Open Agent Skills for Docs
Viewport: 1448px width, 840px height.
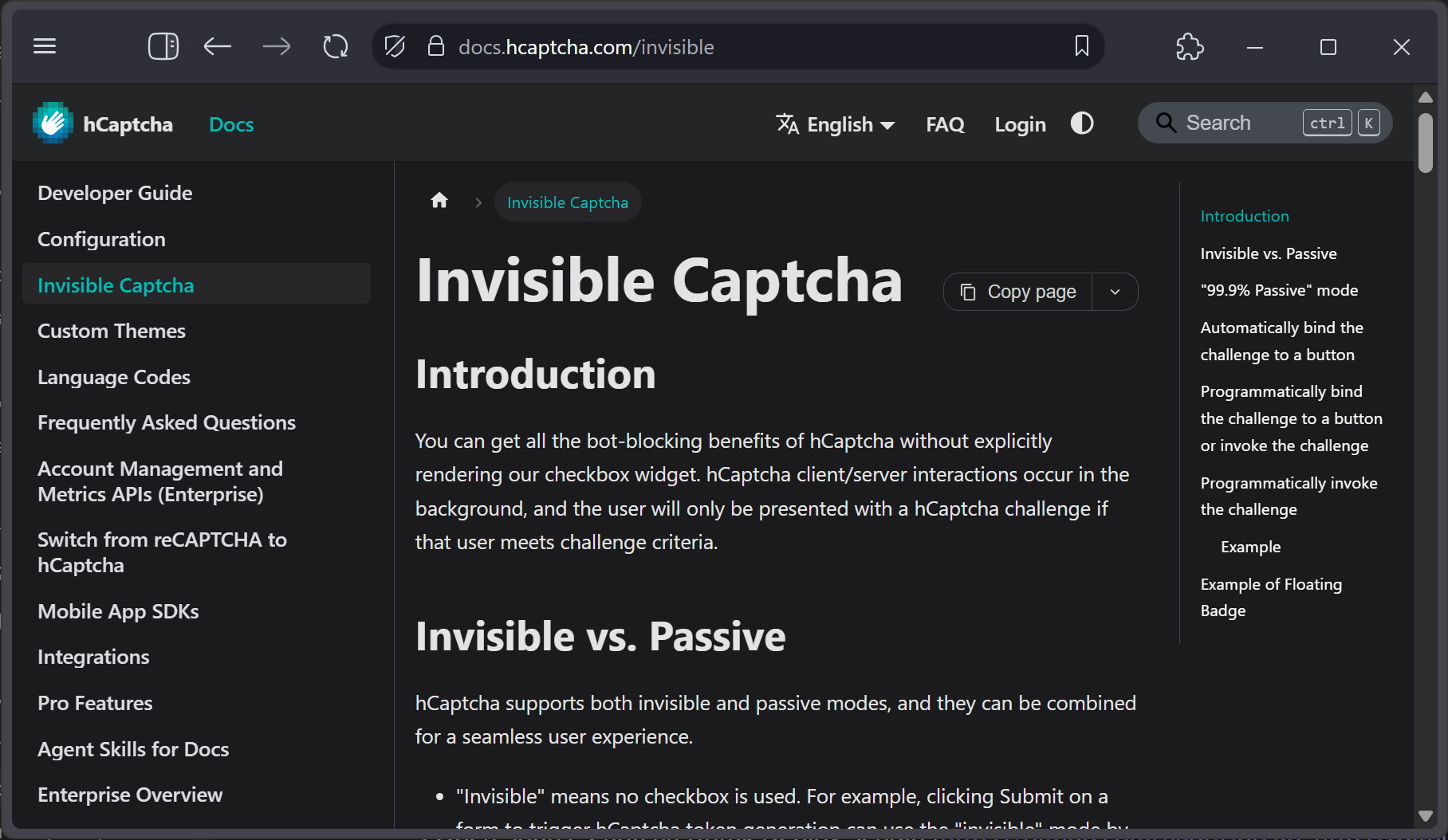point(196,749)
